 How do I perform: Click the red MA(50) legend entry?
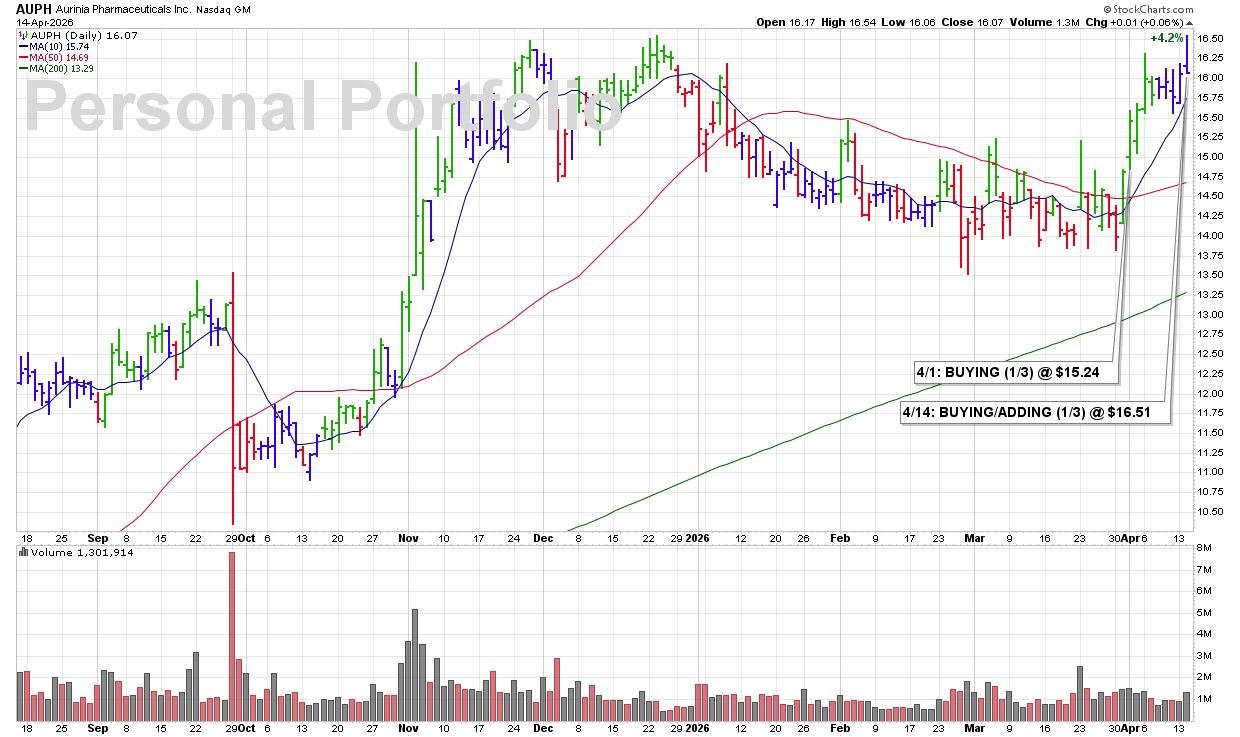coord(60,57)
